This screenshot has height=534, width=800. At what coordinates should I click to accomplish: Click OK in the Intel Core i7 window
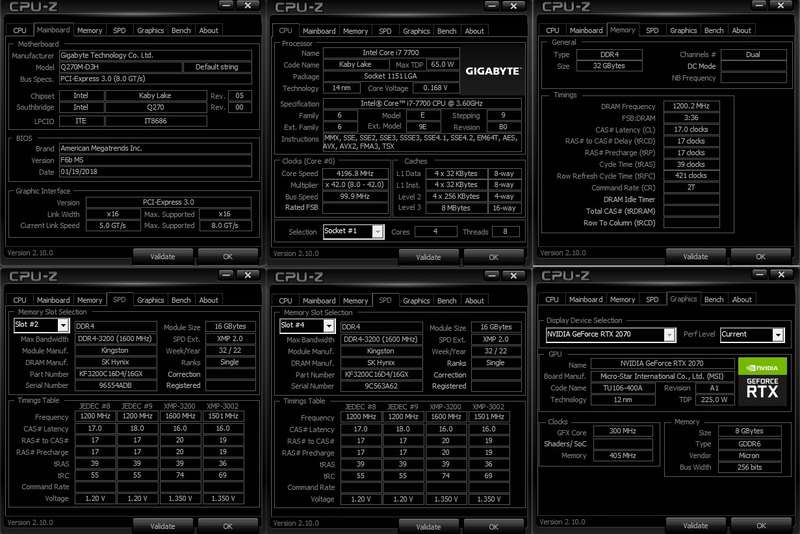click(493, 257)
